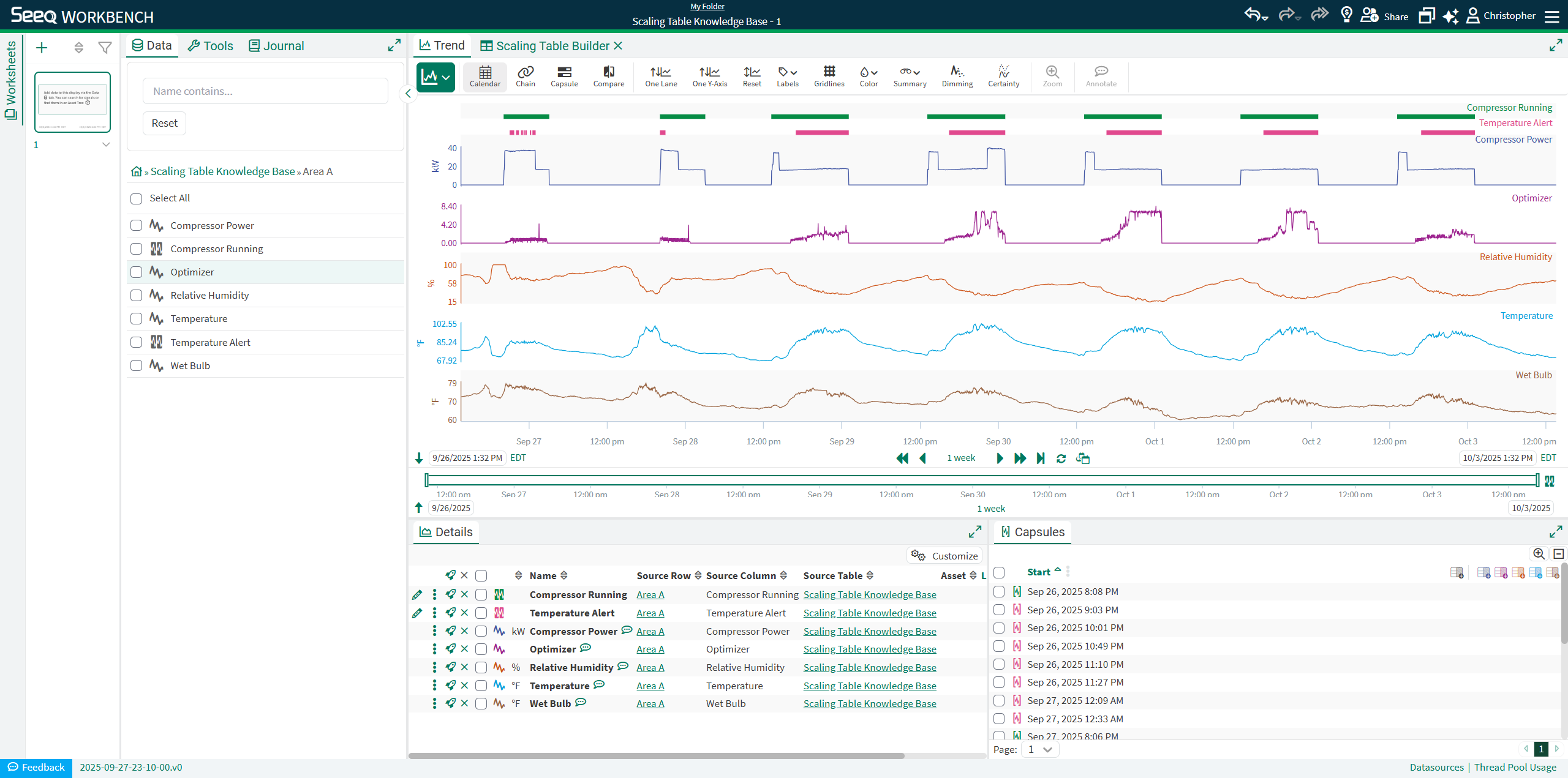Open the Color dropdown in toolbar
1568x778 pixels.
tap(868, 77)
